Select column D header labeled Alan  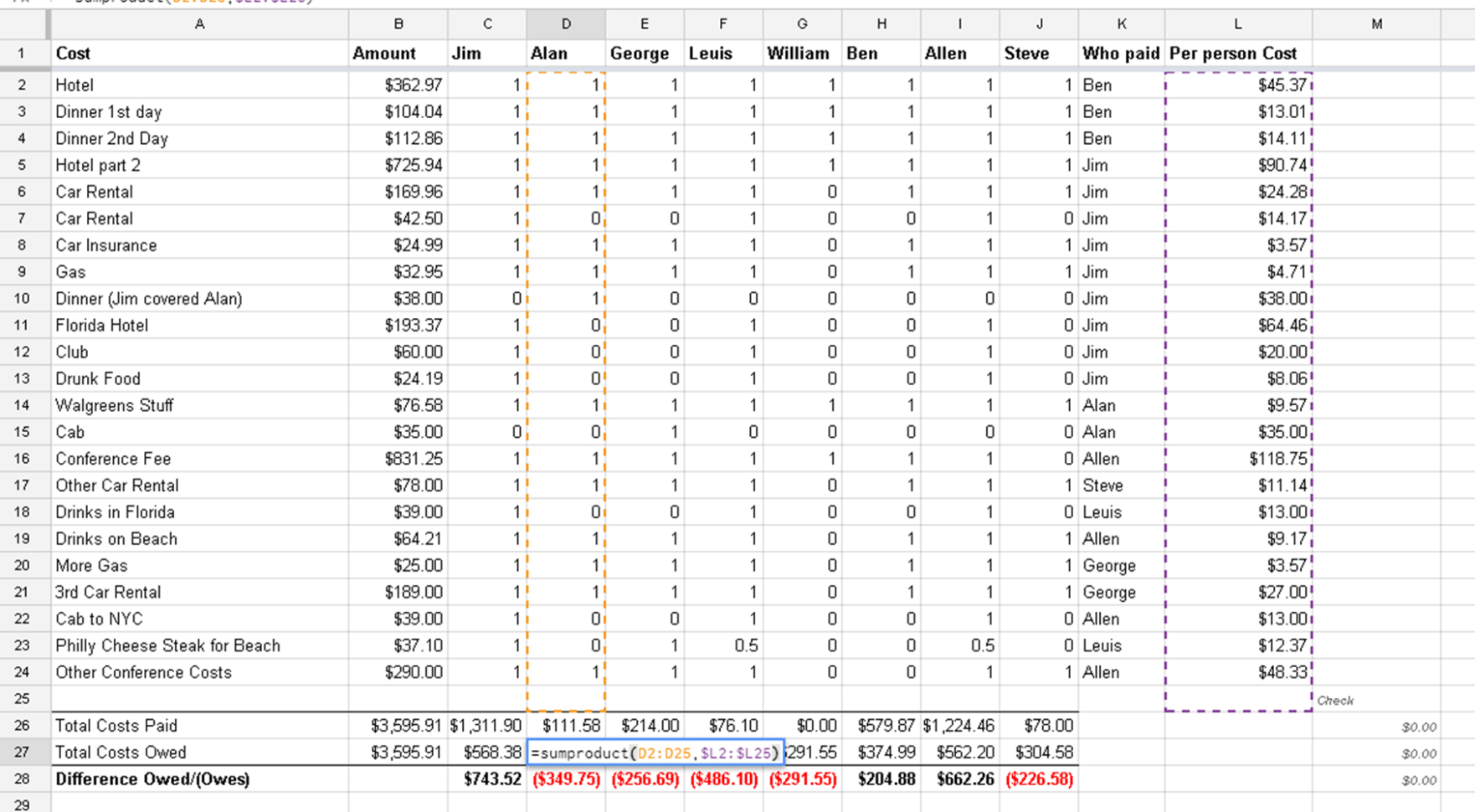[x=565, y=24]
